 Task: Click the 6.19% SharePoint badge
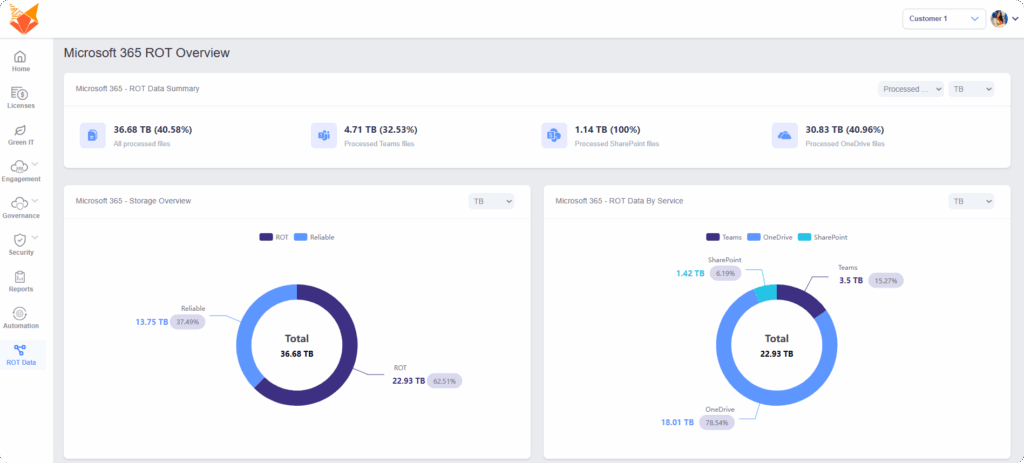(x=724, y=273)
